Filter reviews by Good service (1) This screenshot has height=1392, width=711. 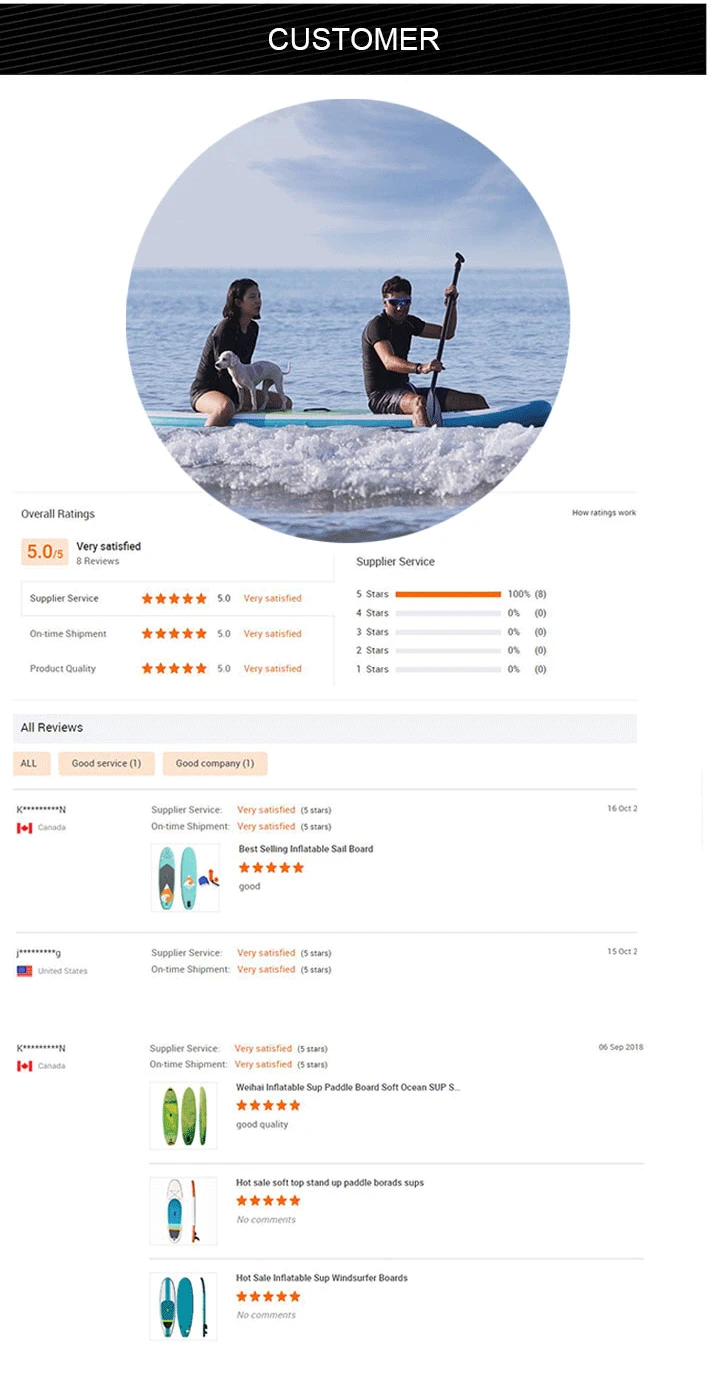106,764
